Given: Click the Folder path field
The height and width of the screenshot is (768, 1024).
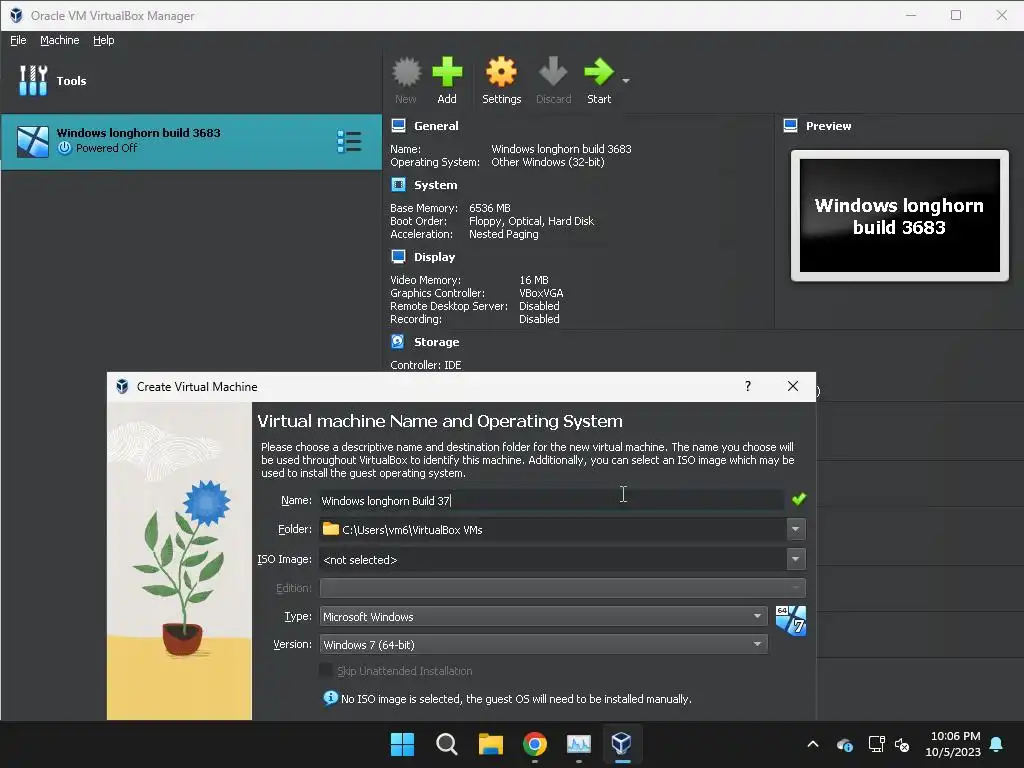Looking at the screenshot, I should point(552,529).
